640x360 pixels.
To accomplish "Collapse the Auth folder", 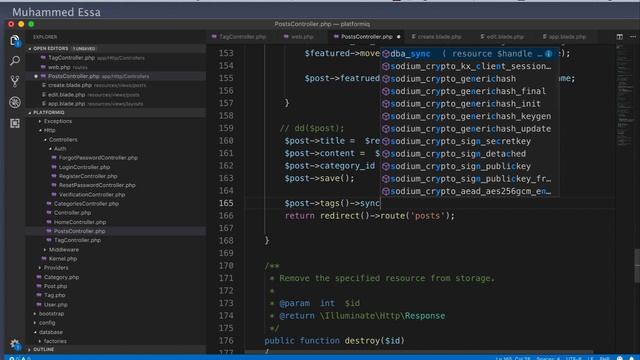I will click(x=60, y=149).
